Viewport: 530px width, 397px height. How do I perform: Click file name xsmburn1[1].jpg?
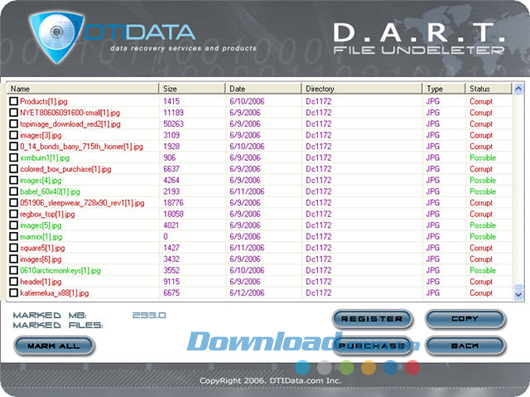[45, 158]
